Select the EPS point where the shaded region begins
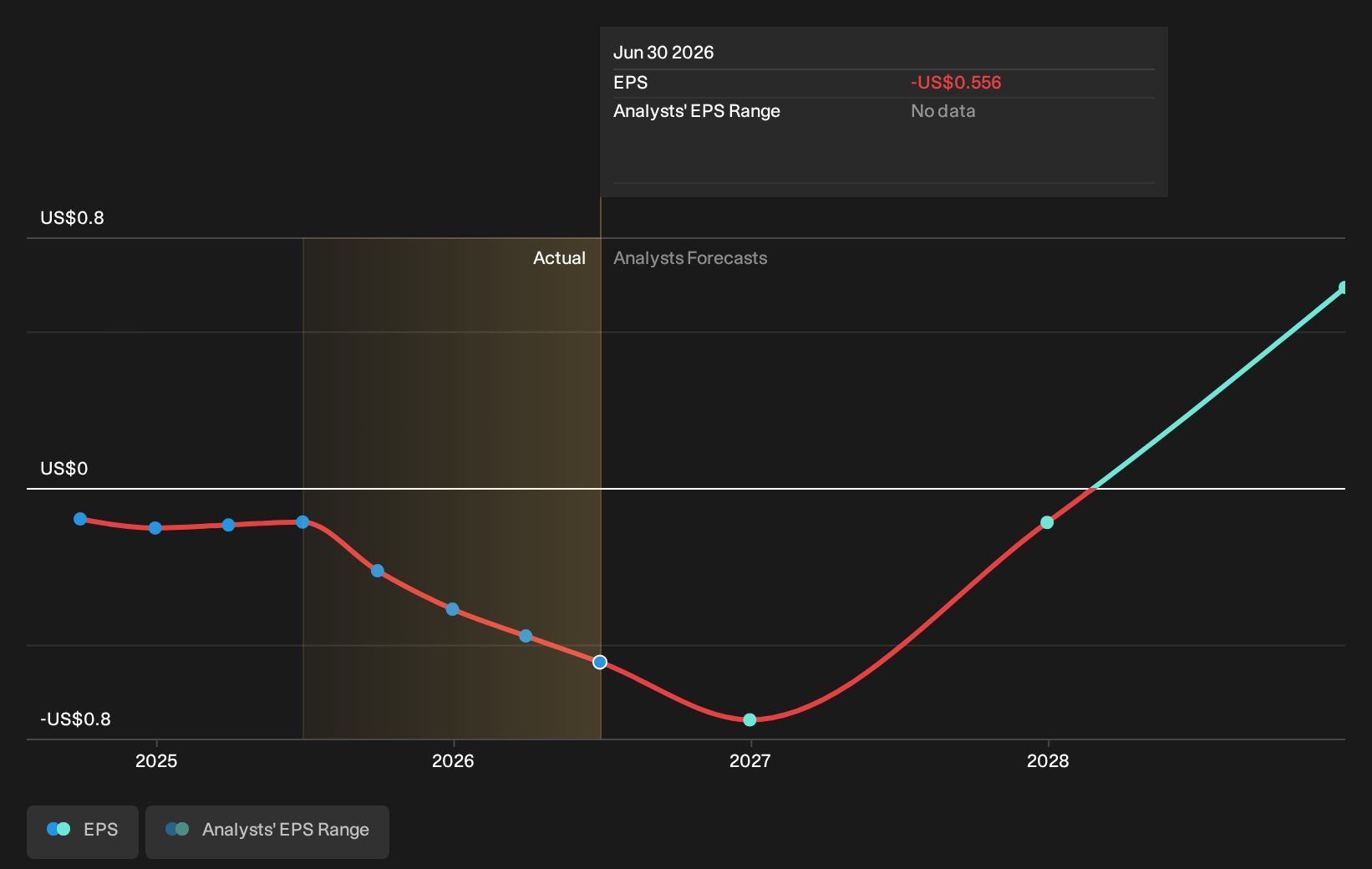1372x869 pixels. pos(302,522)
